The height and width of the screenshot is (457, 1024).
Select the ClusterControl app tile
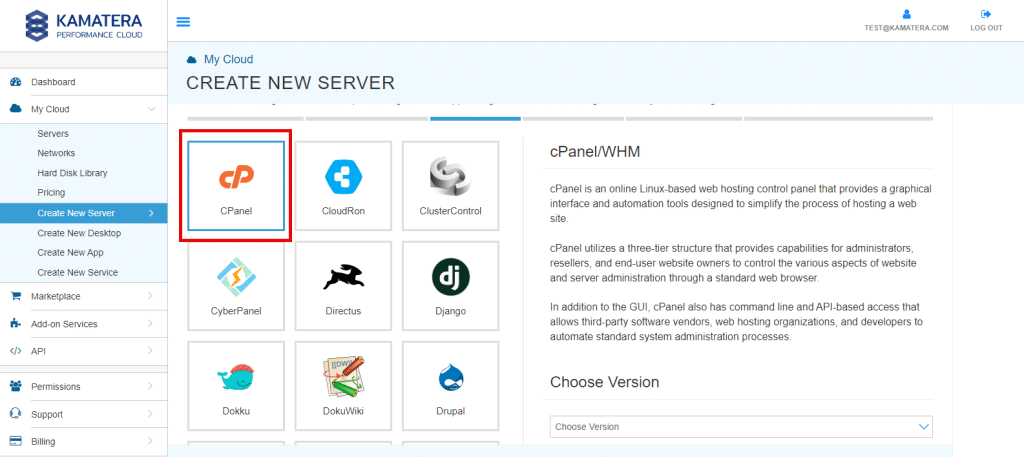(x=450, y=185)
